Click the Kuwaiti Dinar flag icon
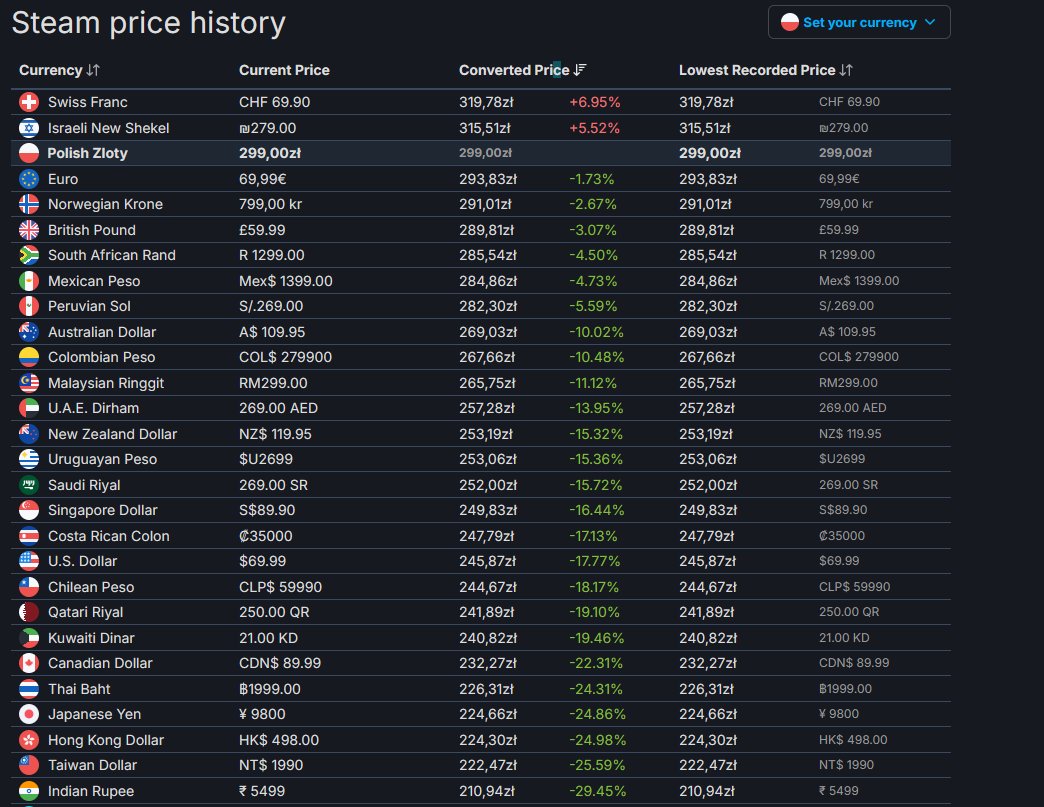Viewport: 1044px width, 807px height. click(x=29, y=638)
